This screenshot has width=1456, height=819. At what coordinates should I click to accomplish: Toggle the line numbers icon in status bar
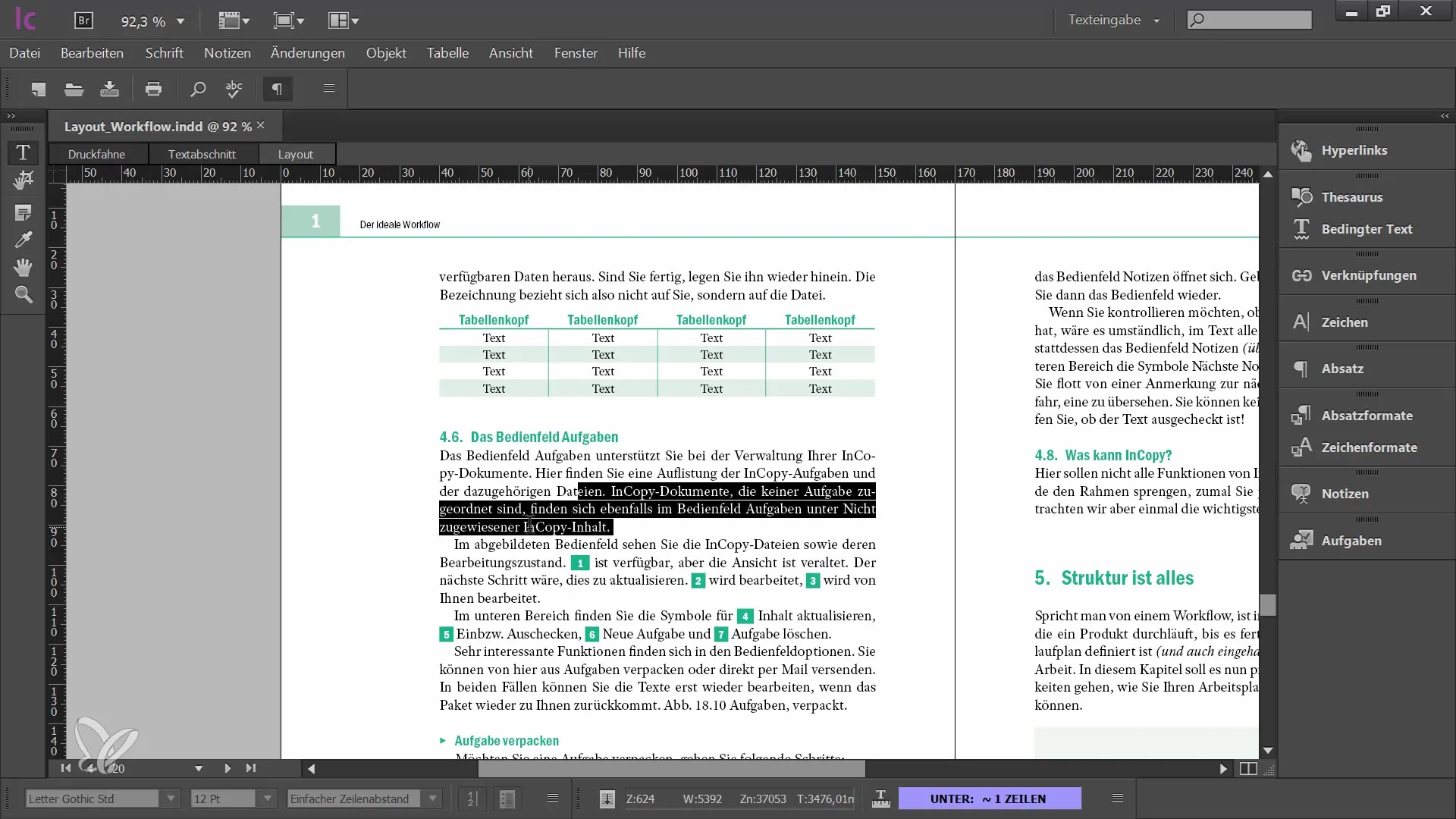click(472, 799)
